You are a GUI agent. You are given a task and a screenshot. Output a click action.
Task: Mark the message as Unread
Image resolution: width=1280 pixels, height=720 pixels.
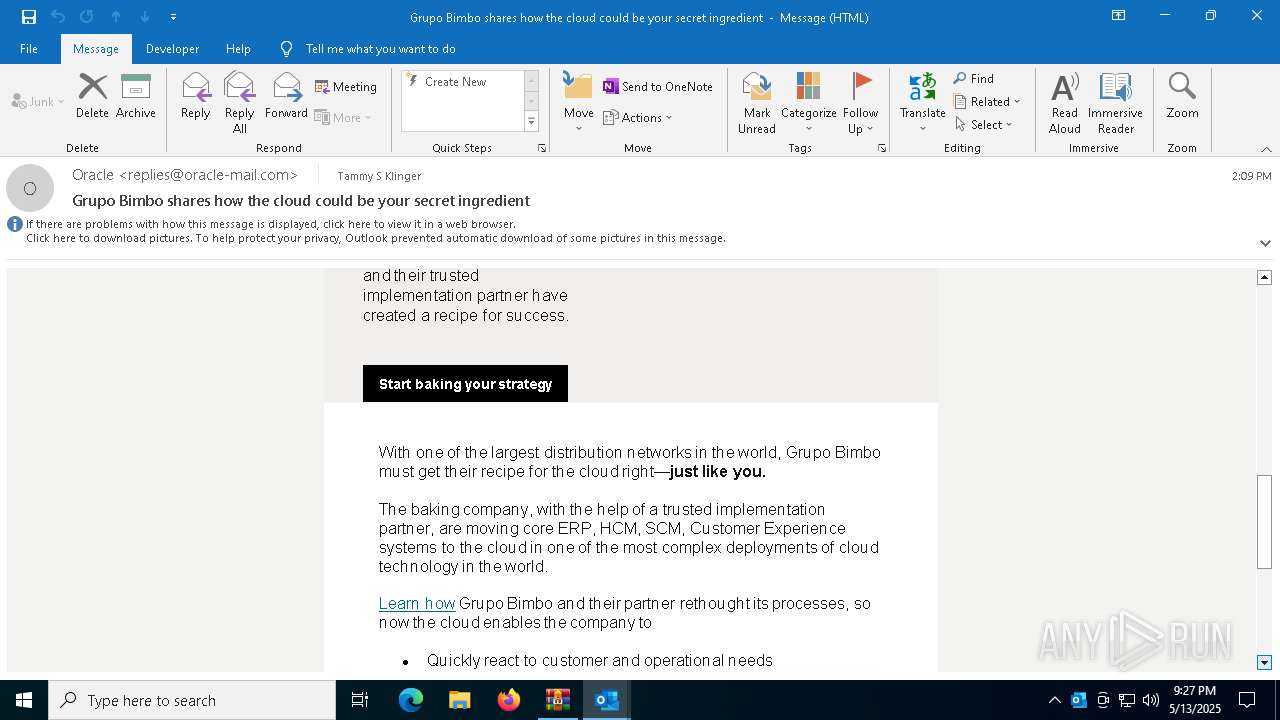[x=757, y=103]
